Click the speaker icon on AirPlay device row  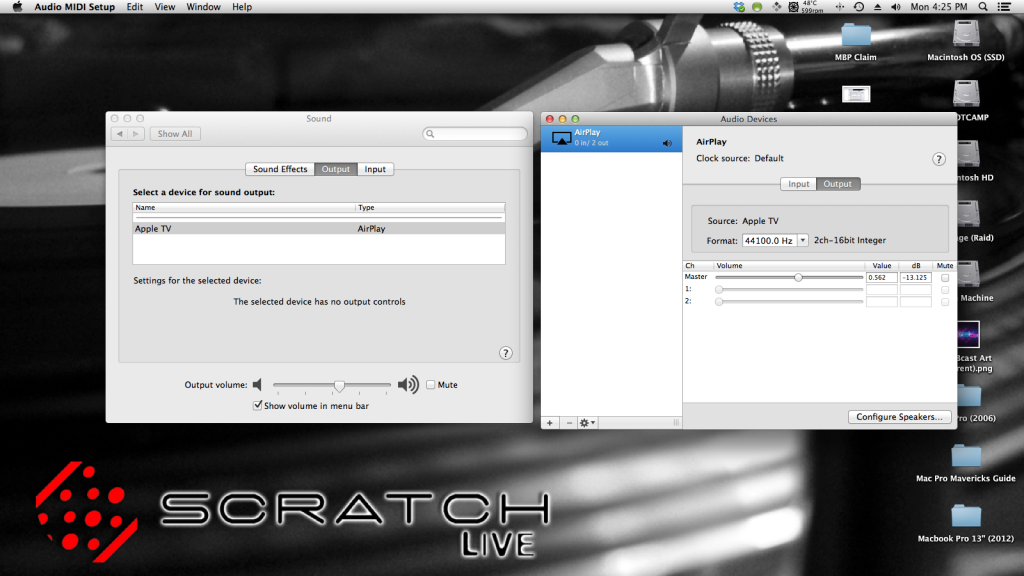667,143
